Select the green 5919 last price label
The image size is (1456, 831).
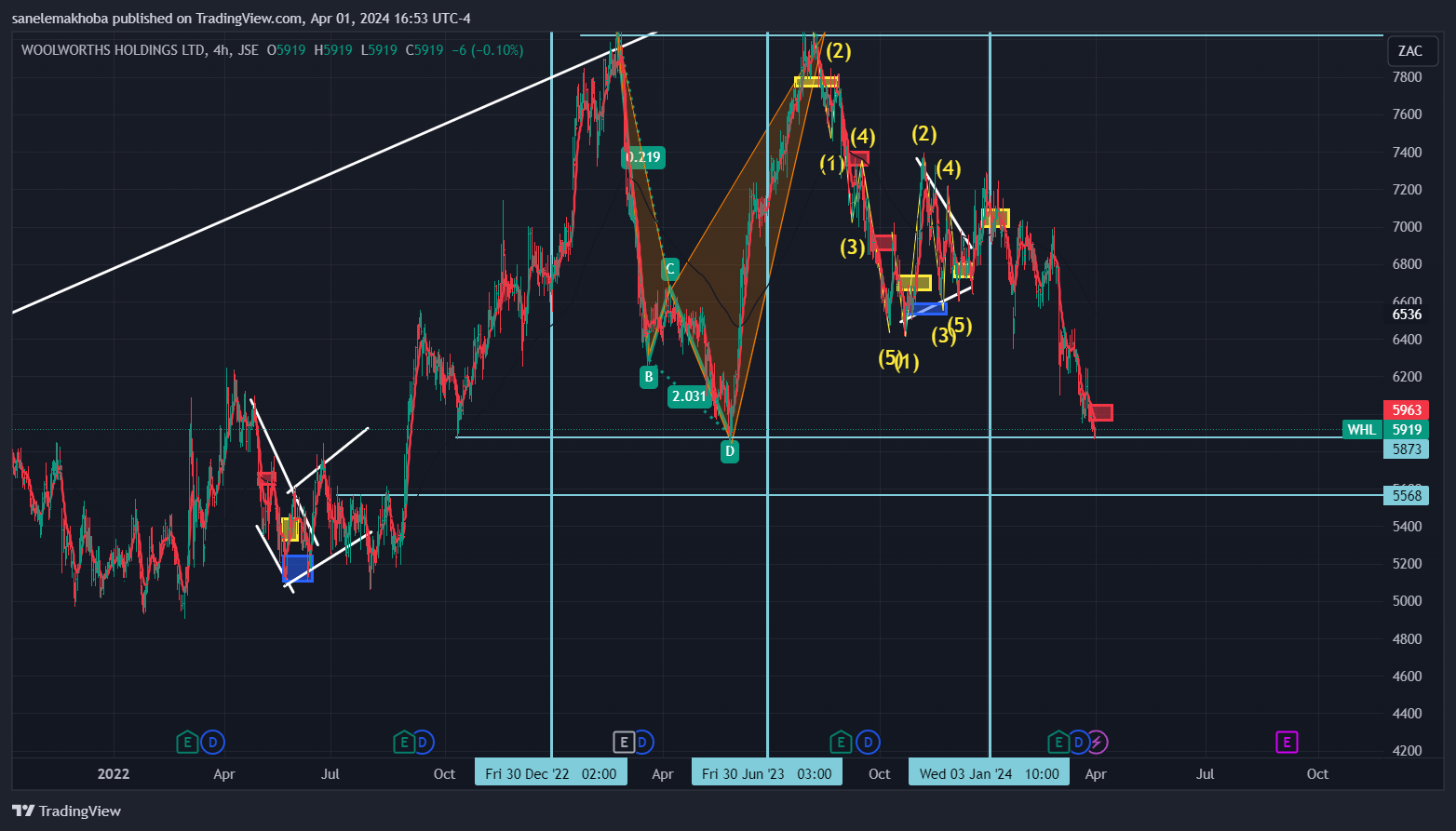[x=1407, y=429]
